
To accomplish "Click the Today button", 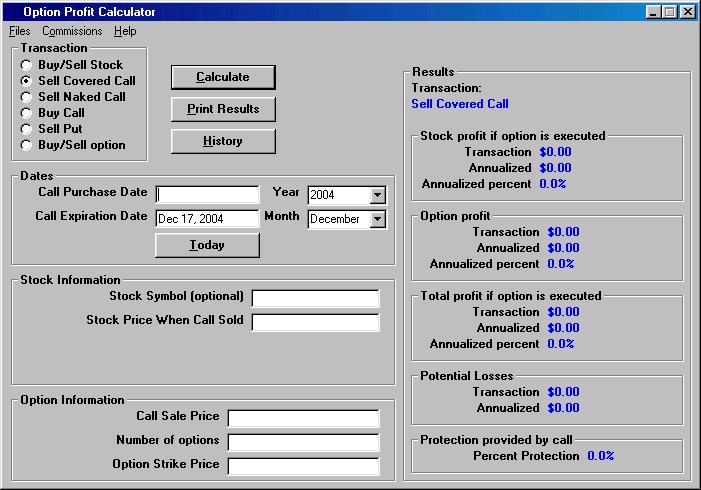I will pos(207,245).
